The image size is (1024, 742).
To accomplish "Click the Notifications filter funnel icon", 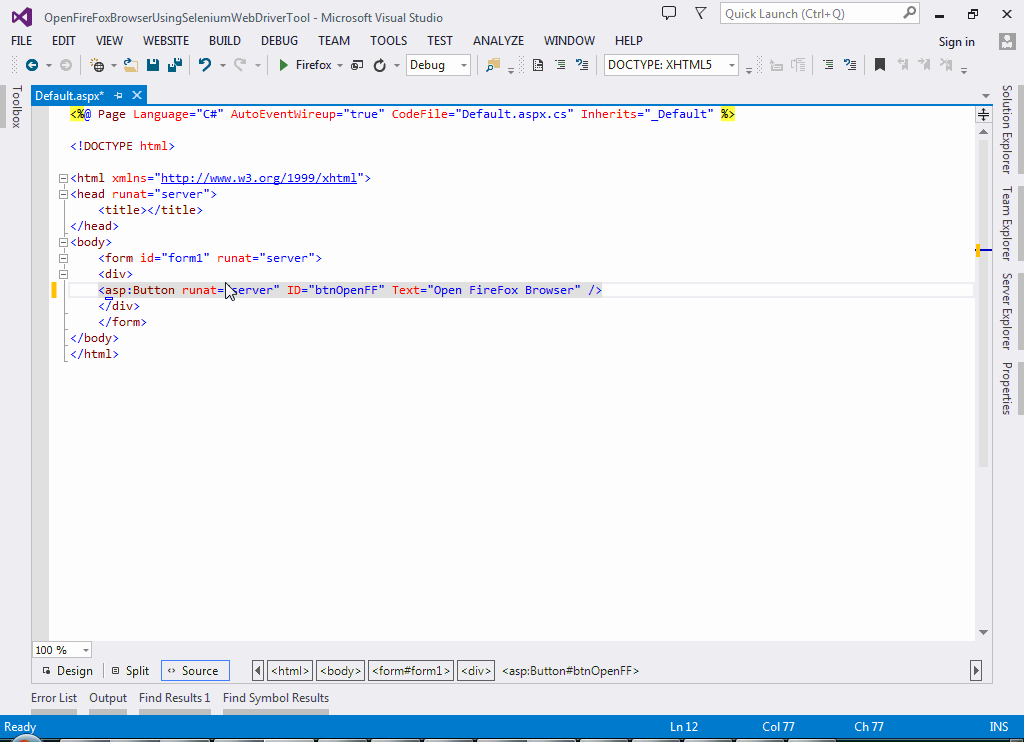I will pos(700,13).
